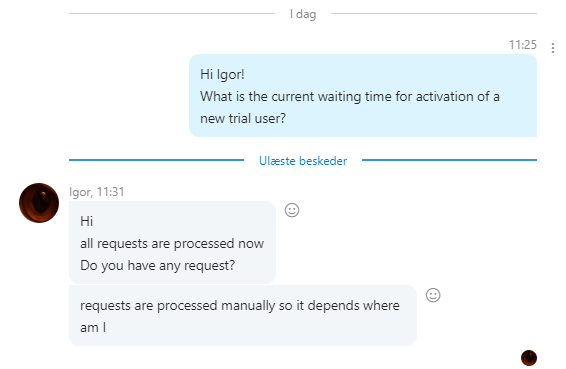Click blue unread line left of 'Ulæste beskeder'
Screen dimensions: 566x369
point(156,160)
